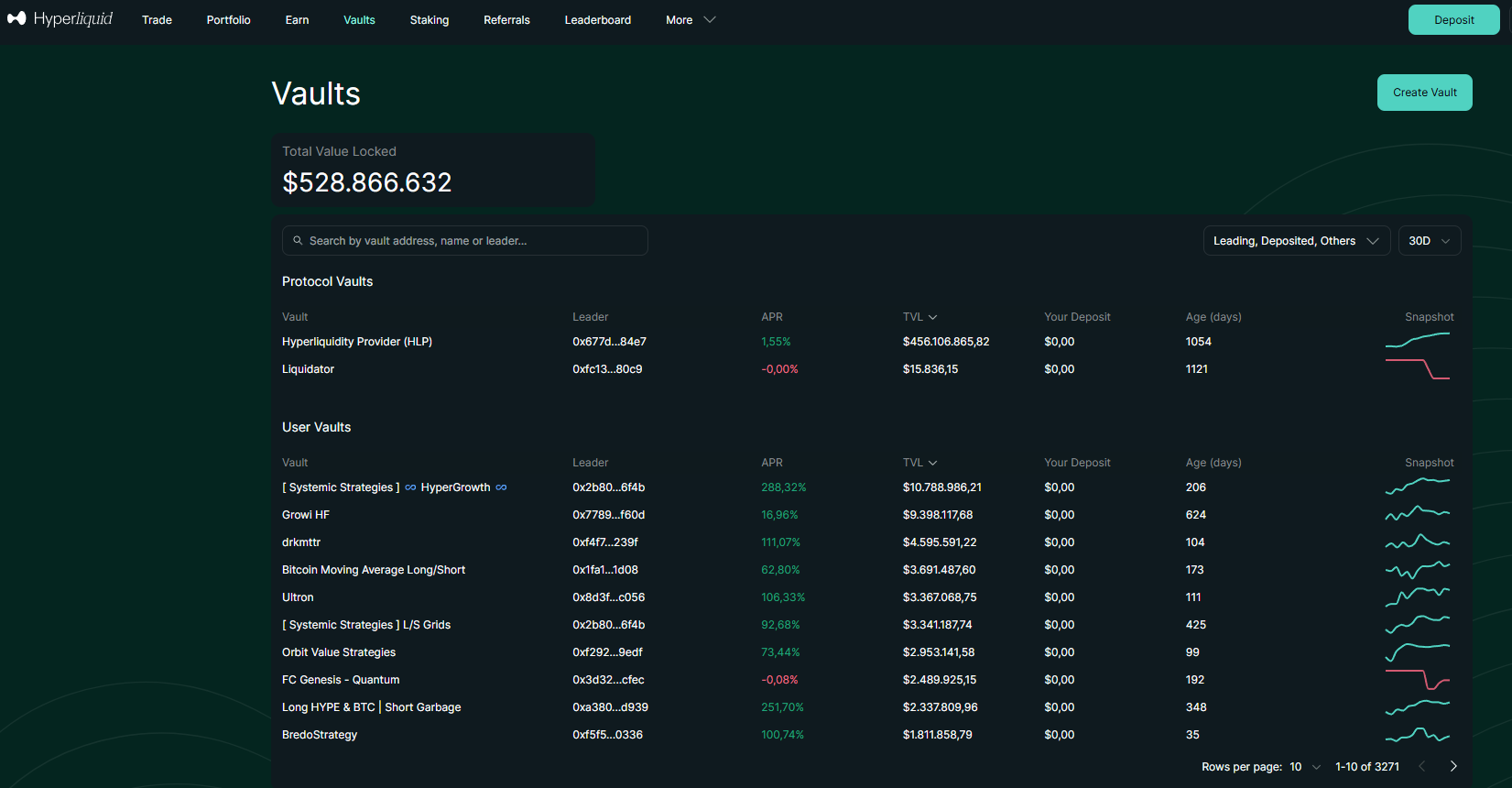Click leader address 0x8d3f...c056
The height and width of the screenshot is (788, 1512).
coord(609,597)
